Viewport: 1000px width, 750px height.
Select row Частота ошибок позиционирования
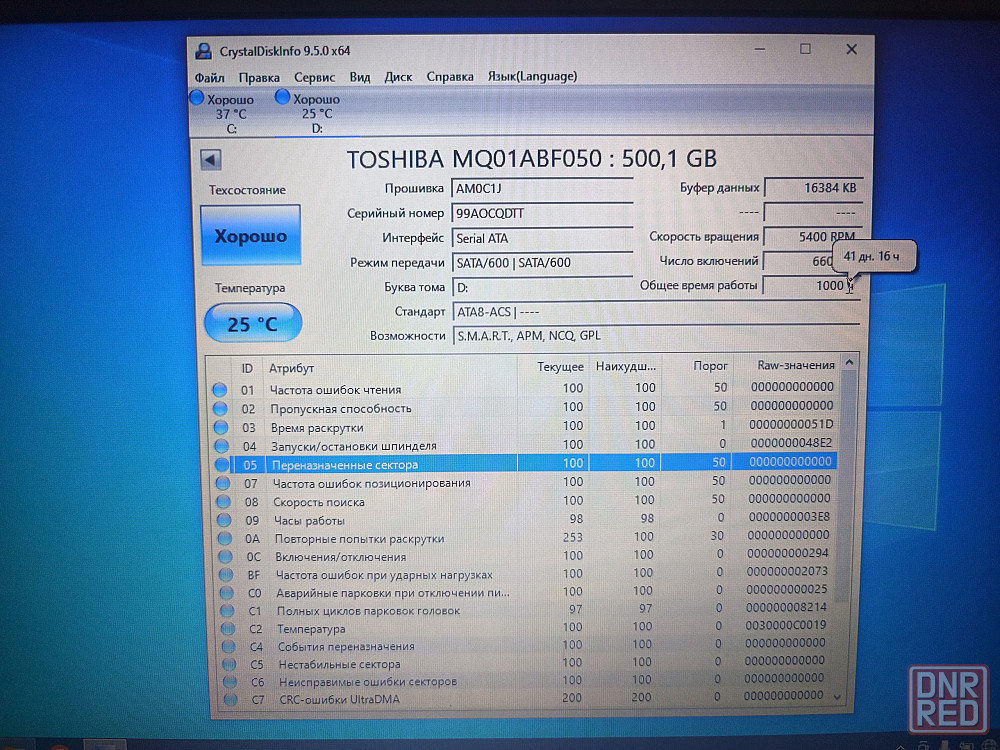pyautogui.click(x=525, y=482)
